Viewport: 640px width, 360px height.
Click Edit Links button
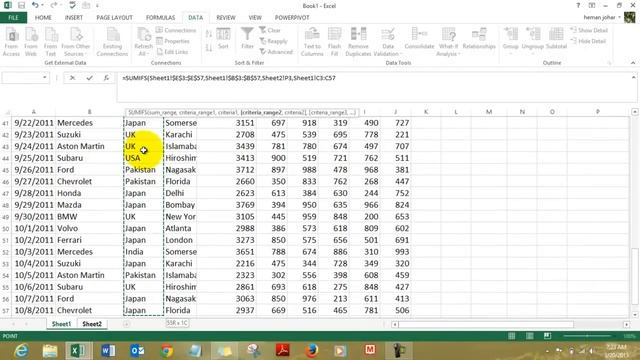click(x=172, y=52)
